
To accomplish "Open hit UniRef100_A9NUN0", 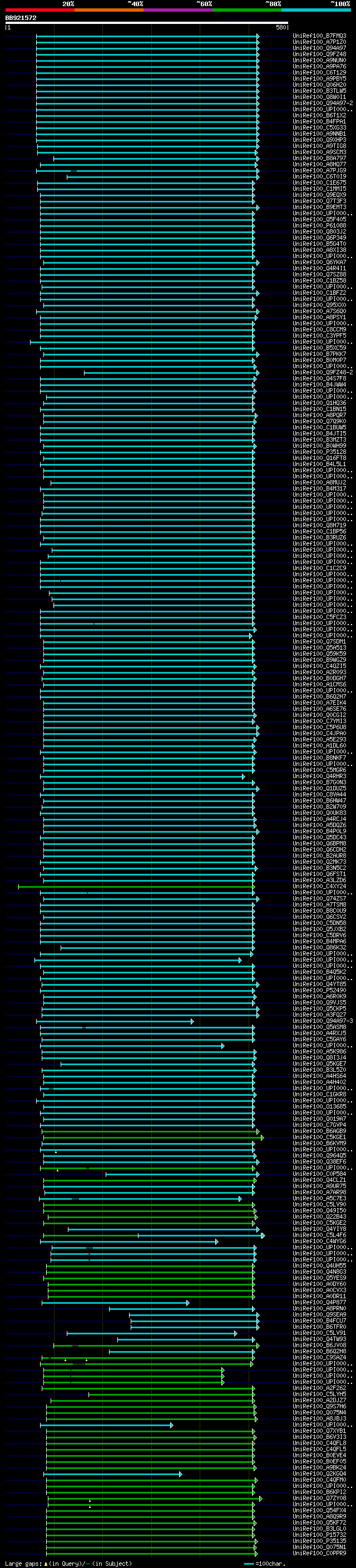I will click(319, 60).
